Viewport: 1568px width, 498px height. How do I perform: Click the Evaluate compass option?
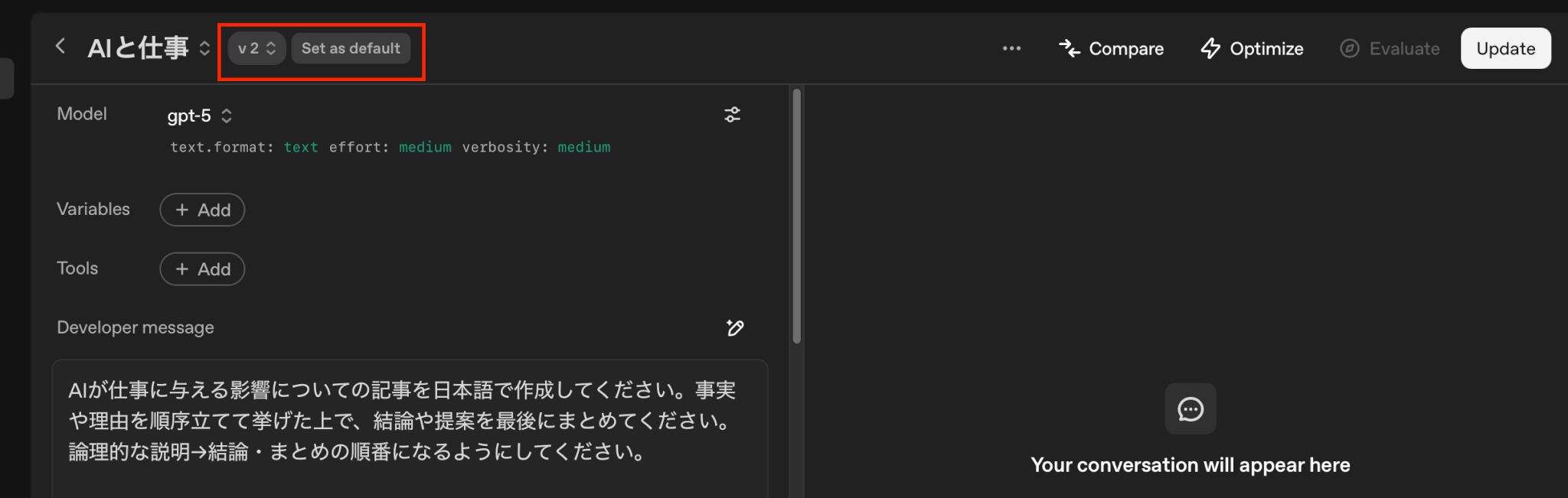1390,49
